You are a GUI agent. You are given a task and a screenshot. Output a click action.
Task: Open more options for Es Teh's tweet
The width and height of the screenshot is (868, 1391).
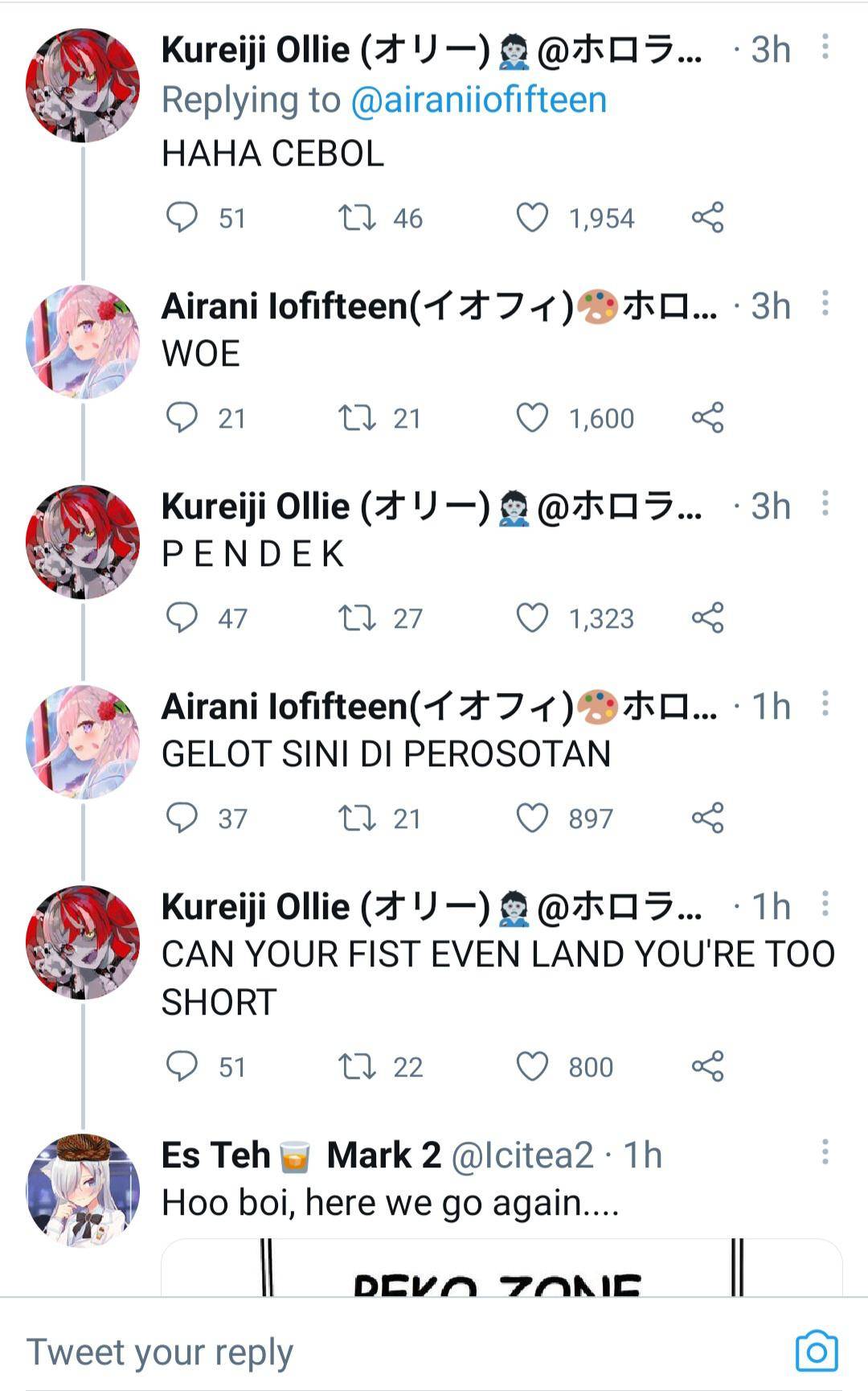coord(825,1152)
